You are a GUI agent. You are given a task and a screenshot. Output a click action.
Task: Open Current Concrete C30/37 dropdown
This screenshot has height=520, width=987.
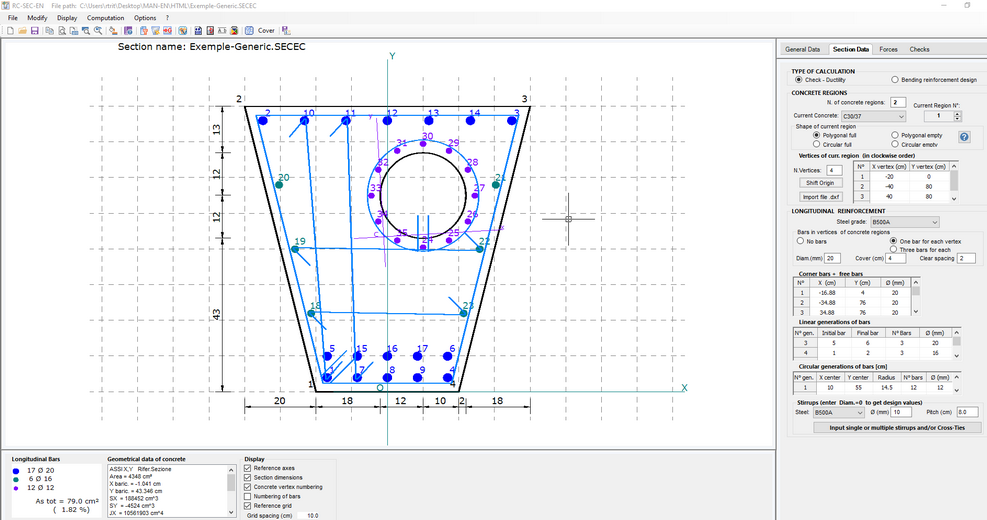(873, 116)
